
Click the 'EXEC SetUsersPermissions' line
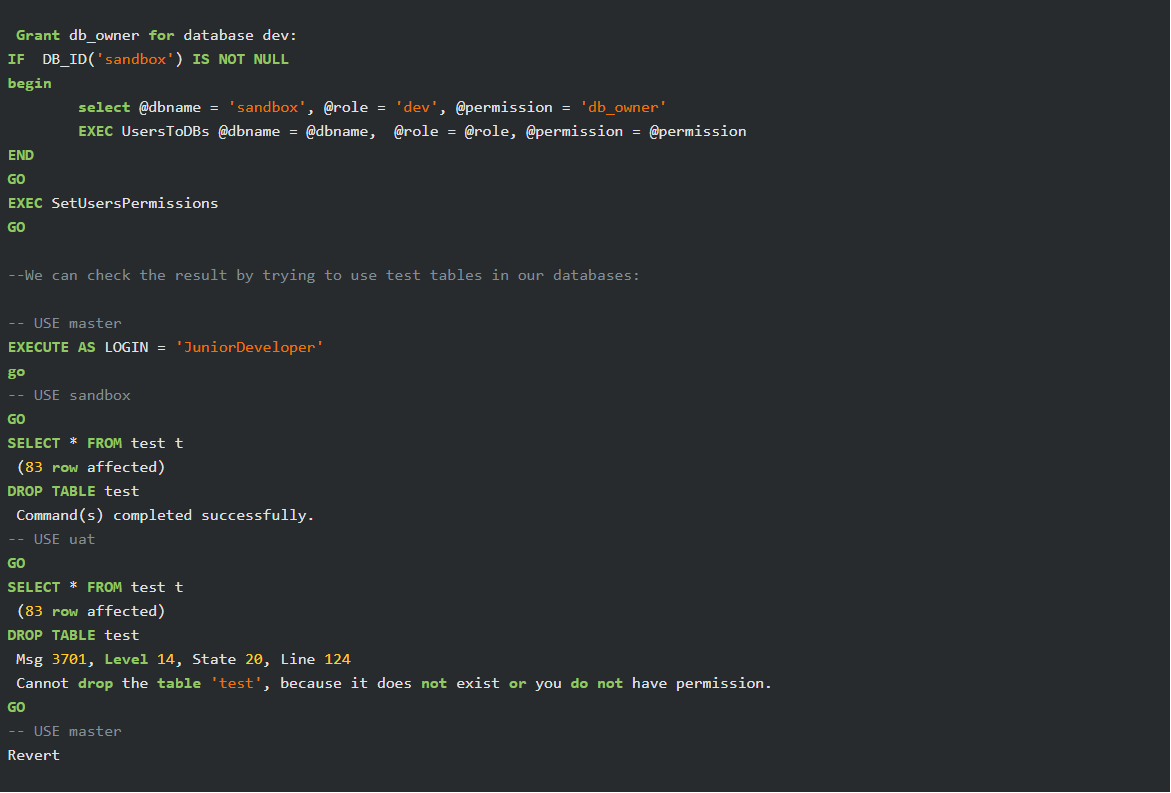click(113, 203)
